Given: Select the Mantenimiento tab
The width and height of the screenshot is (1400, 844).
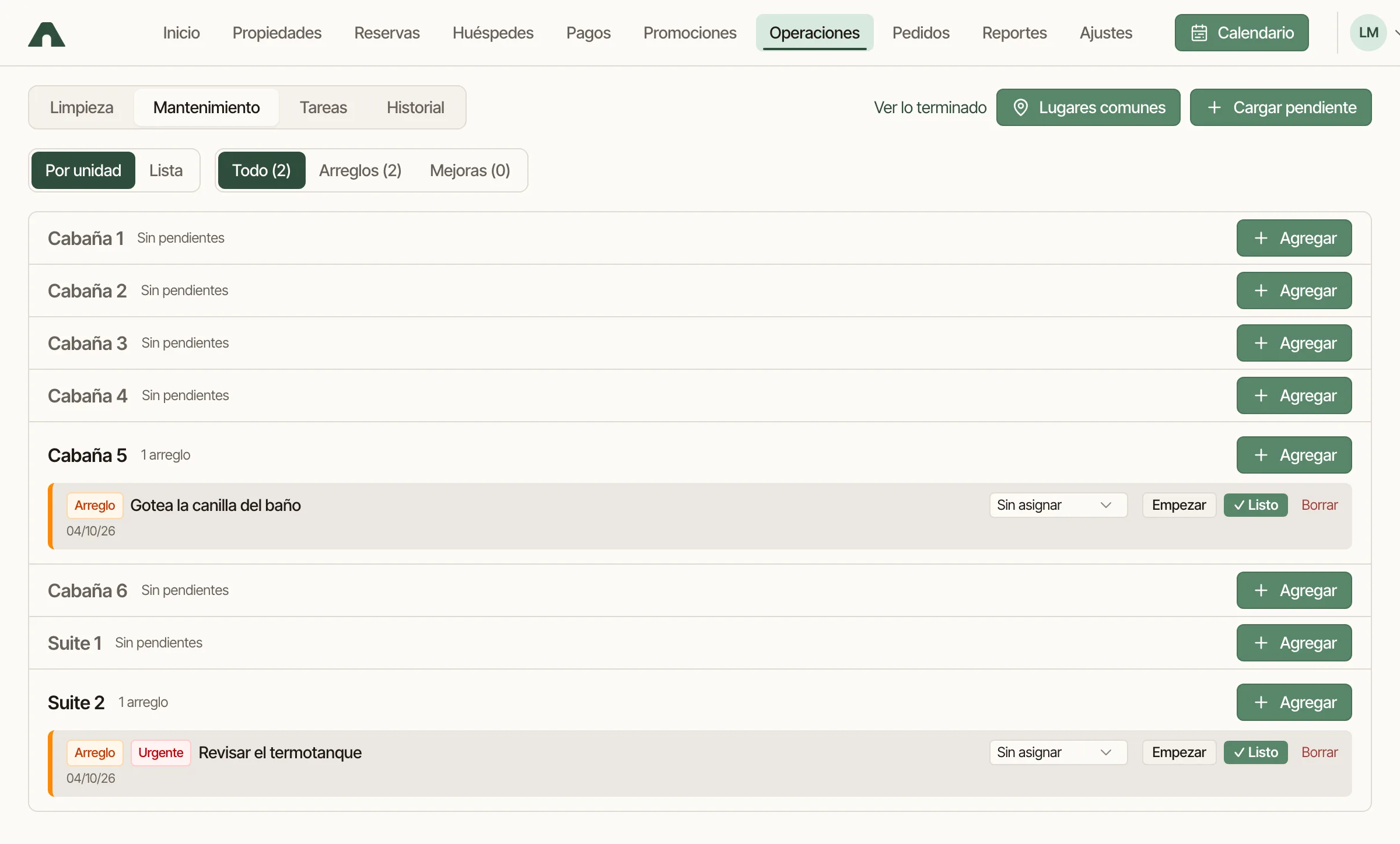Looking at the screenshot, I should click(206, 107).
